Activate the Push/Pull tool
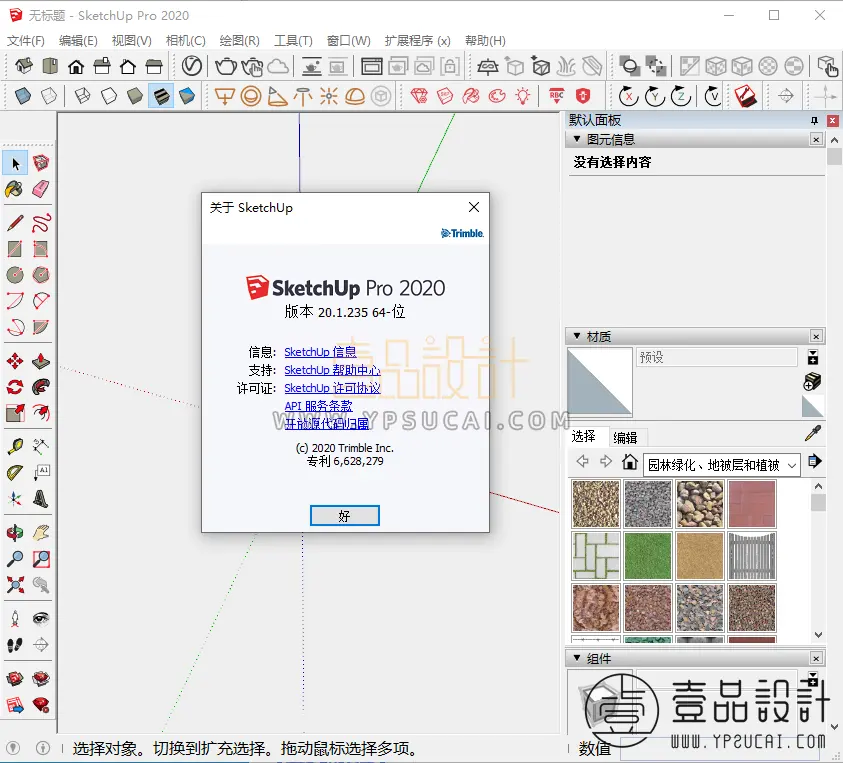The image size is (843, 763). (x=41, y=361)
